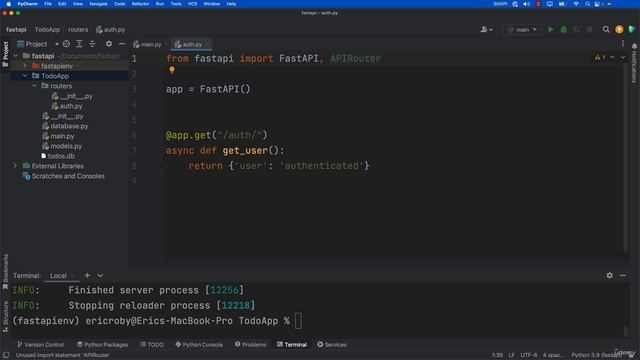The height and width of the screenshot is (360, 640).
Task: Select database.py in project tree
Action: (69, 126)
